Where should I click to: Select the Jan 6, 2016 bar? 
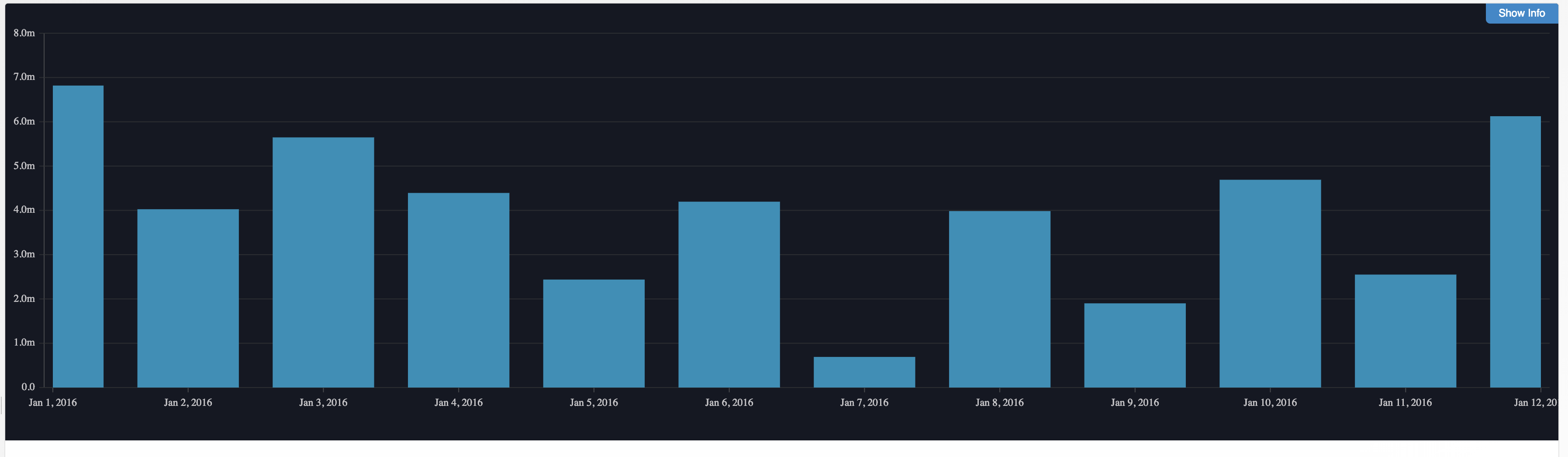coord(729,294)
